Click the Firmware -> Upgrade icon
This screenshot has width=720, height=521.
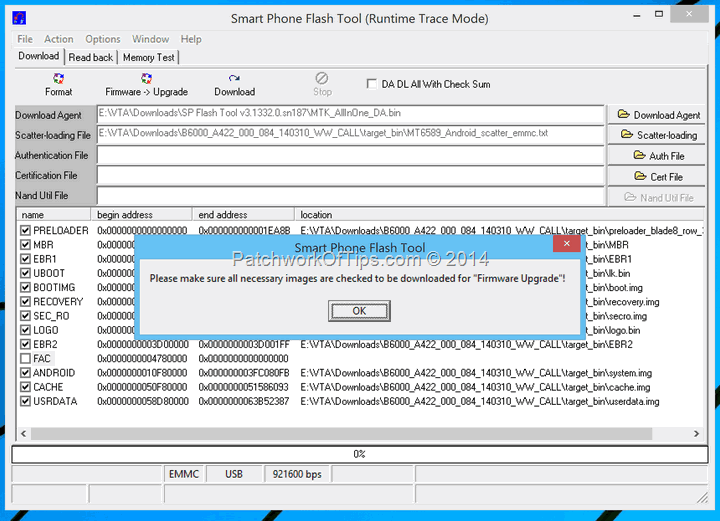click(x=146, y=78)
